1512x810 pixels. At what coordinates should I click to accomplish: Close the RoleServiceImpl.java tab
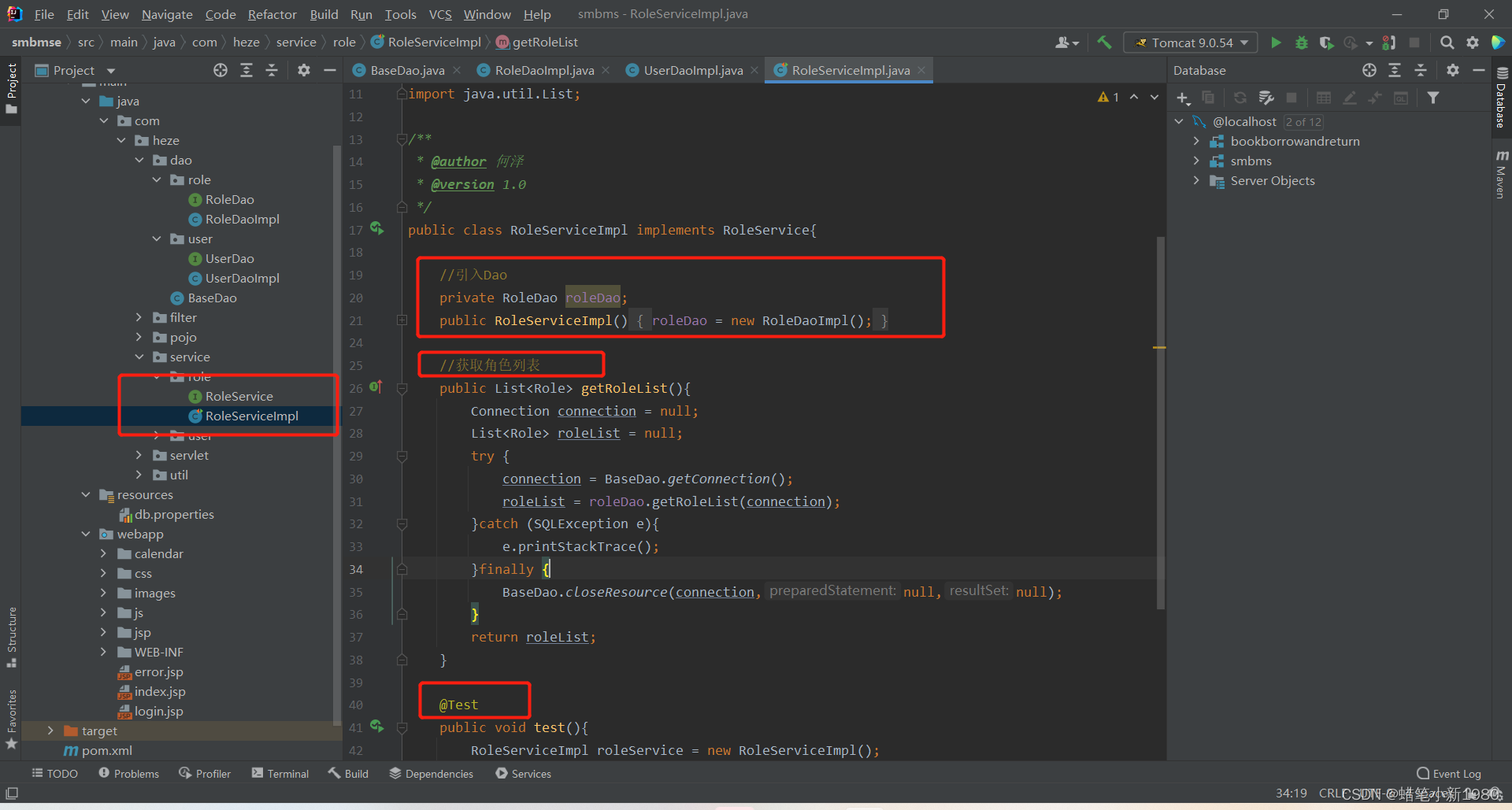pos(921,70)
